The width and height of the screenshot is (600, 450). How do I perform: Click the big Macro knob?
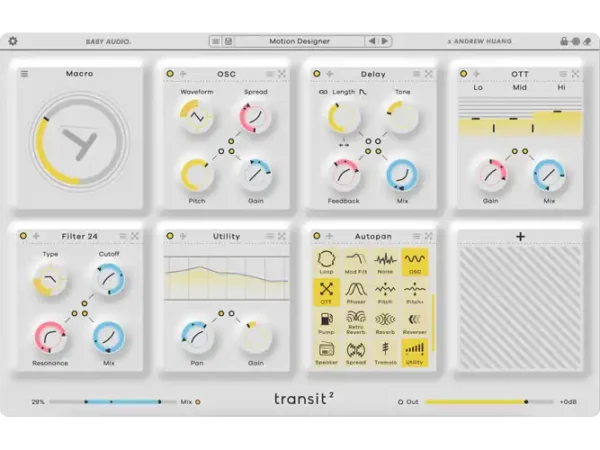pos(80,141)
